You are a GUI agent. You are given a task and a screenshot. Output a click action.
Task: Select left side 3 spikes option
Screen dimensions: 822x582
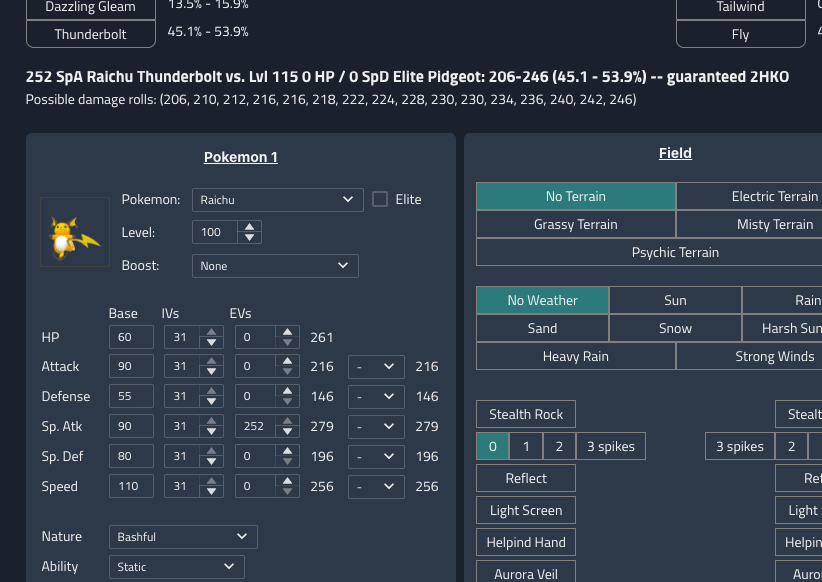[x=611, y=446]
